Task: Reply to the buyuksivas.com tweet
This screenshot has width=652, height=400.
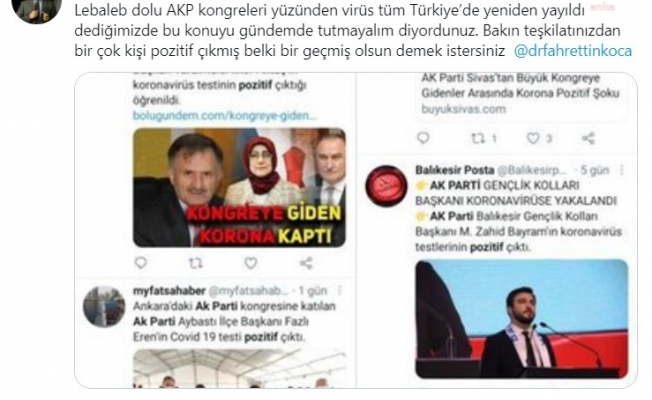Action: pos(423,138)
